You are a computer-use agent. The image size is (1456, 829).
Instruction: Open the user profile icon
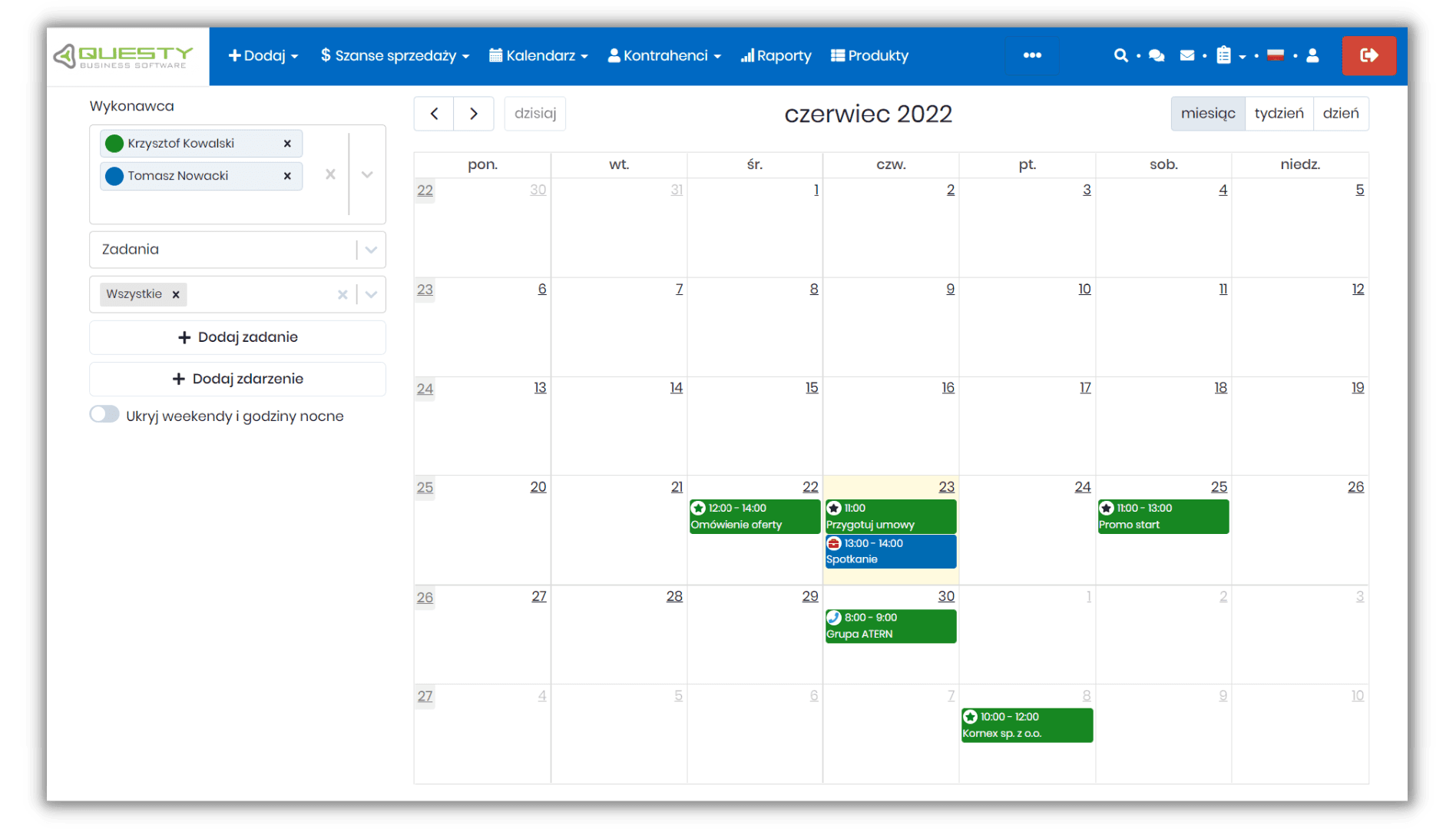tap(1312, 55)
